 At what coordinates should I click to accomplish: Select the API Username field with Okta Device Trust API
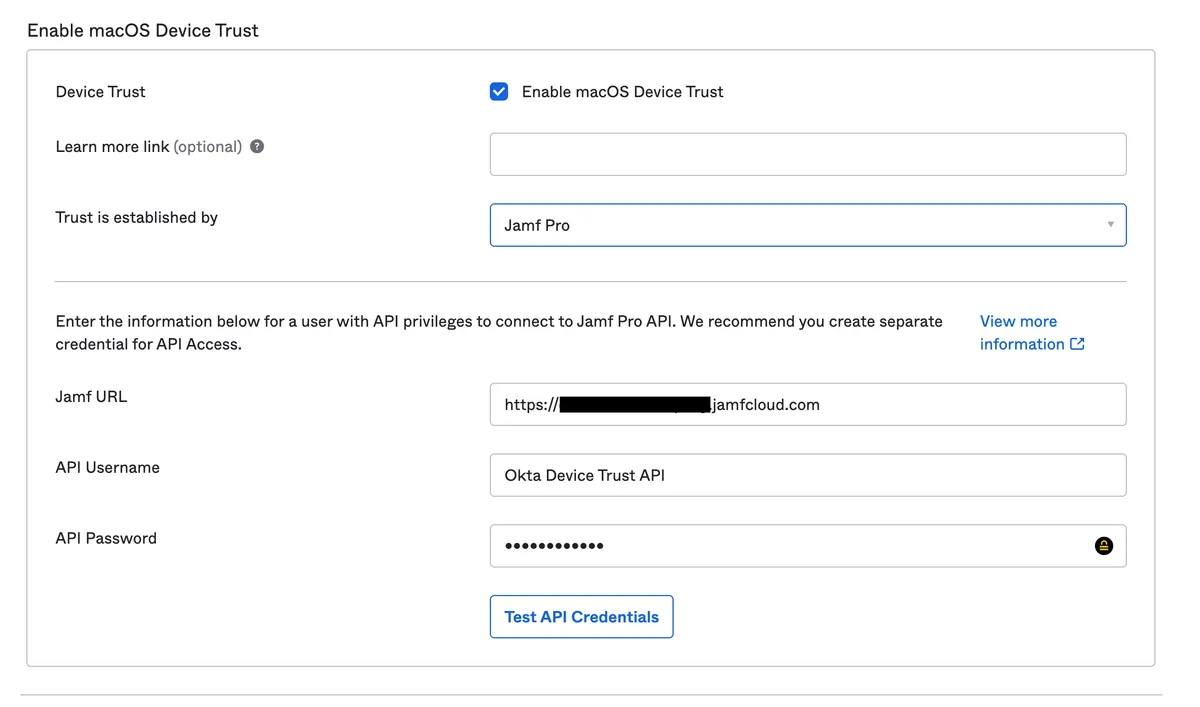807,476
